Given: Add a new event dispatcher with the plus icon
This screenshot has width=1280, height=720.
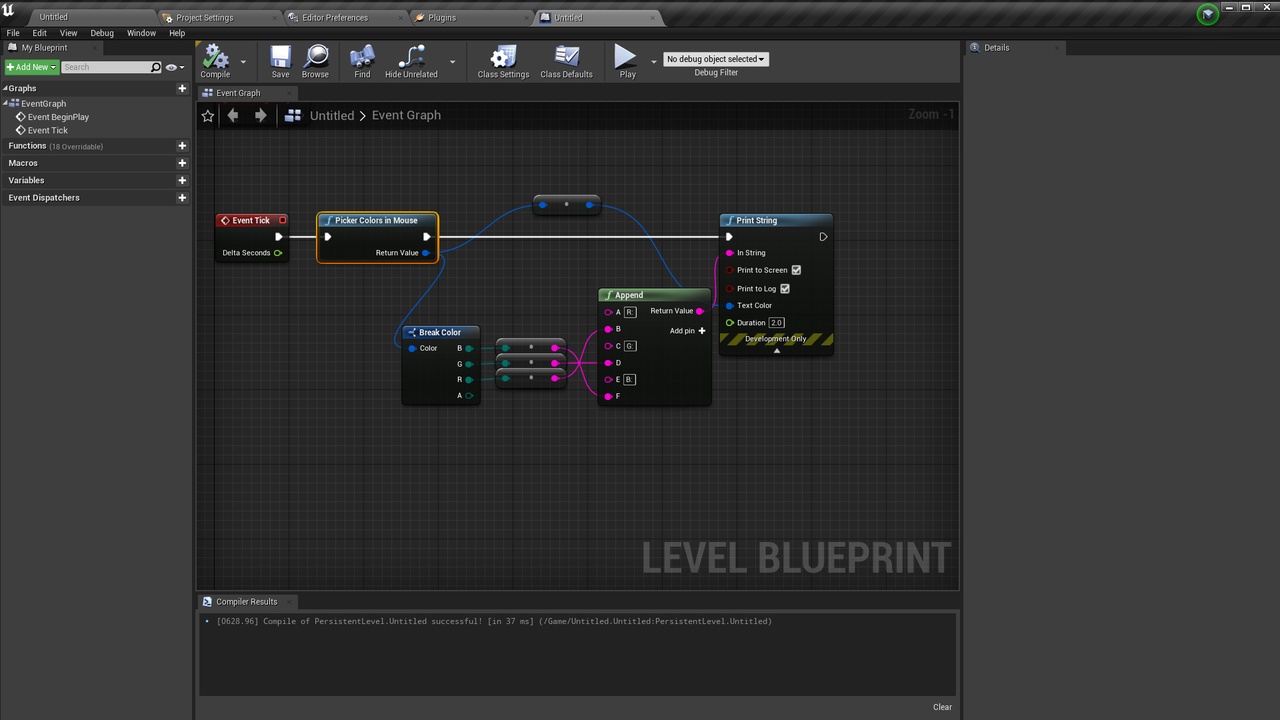Looking at the screenshot, I should (x=182, y=198).
